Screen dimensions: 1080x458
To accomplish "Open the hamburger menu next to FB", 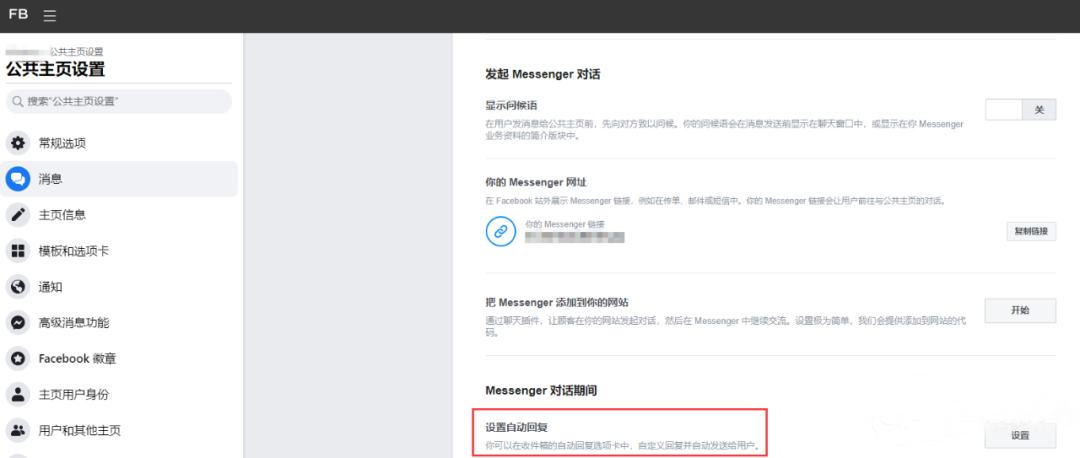I will pyautogui.click(x=50, y=15).
